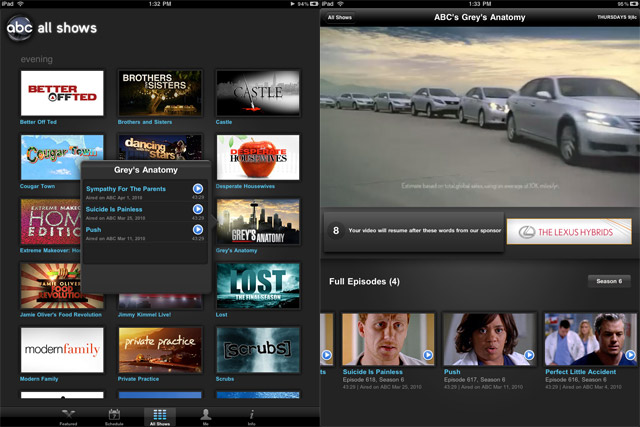The image size is (640, 427).
Task: Open Extreme Makeover Home Edition thumbnail
Action: tap(51, 222)
